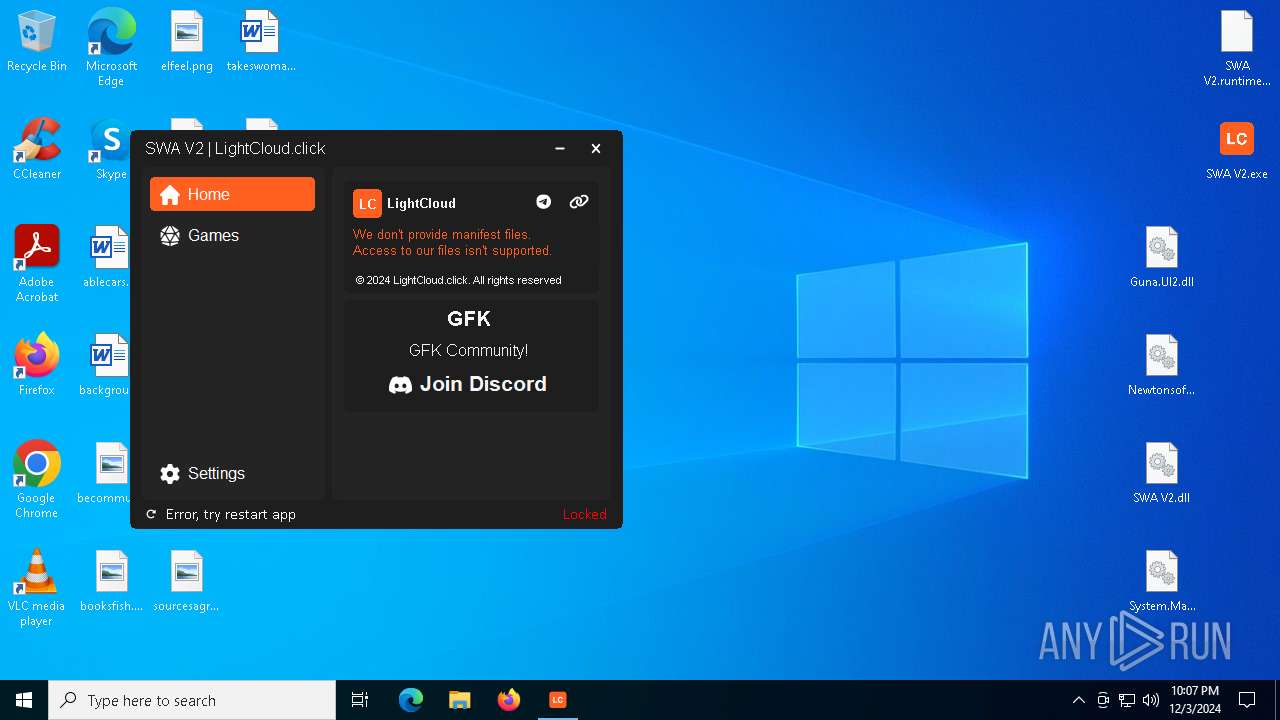Open the taskbar clock and date
1280x720 pixels.
pyautogui.click(x=1195, y=700)
